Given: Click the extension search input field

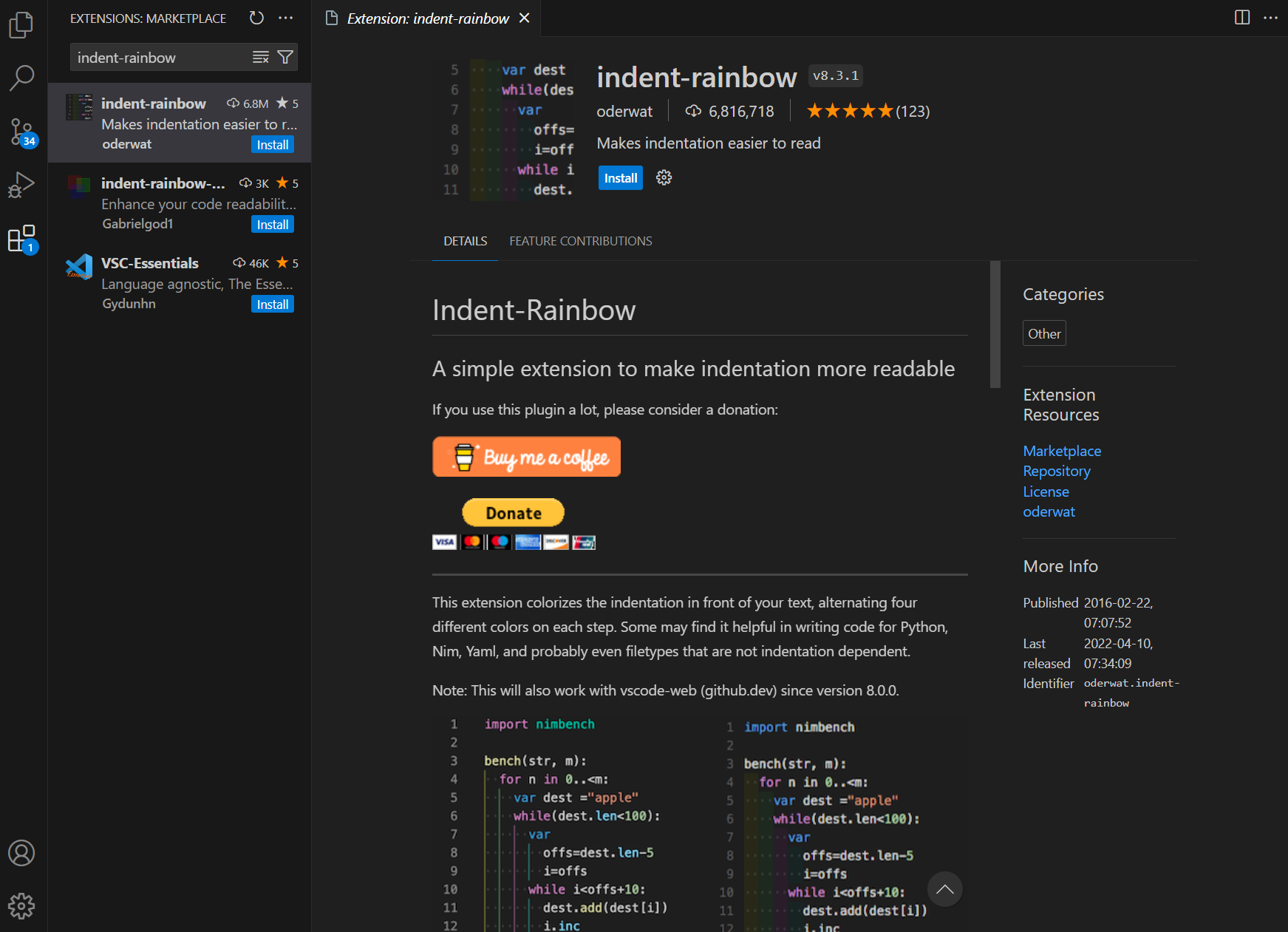Looking at the screenshot, I should tap(163, 58).
